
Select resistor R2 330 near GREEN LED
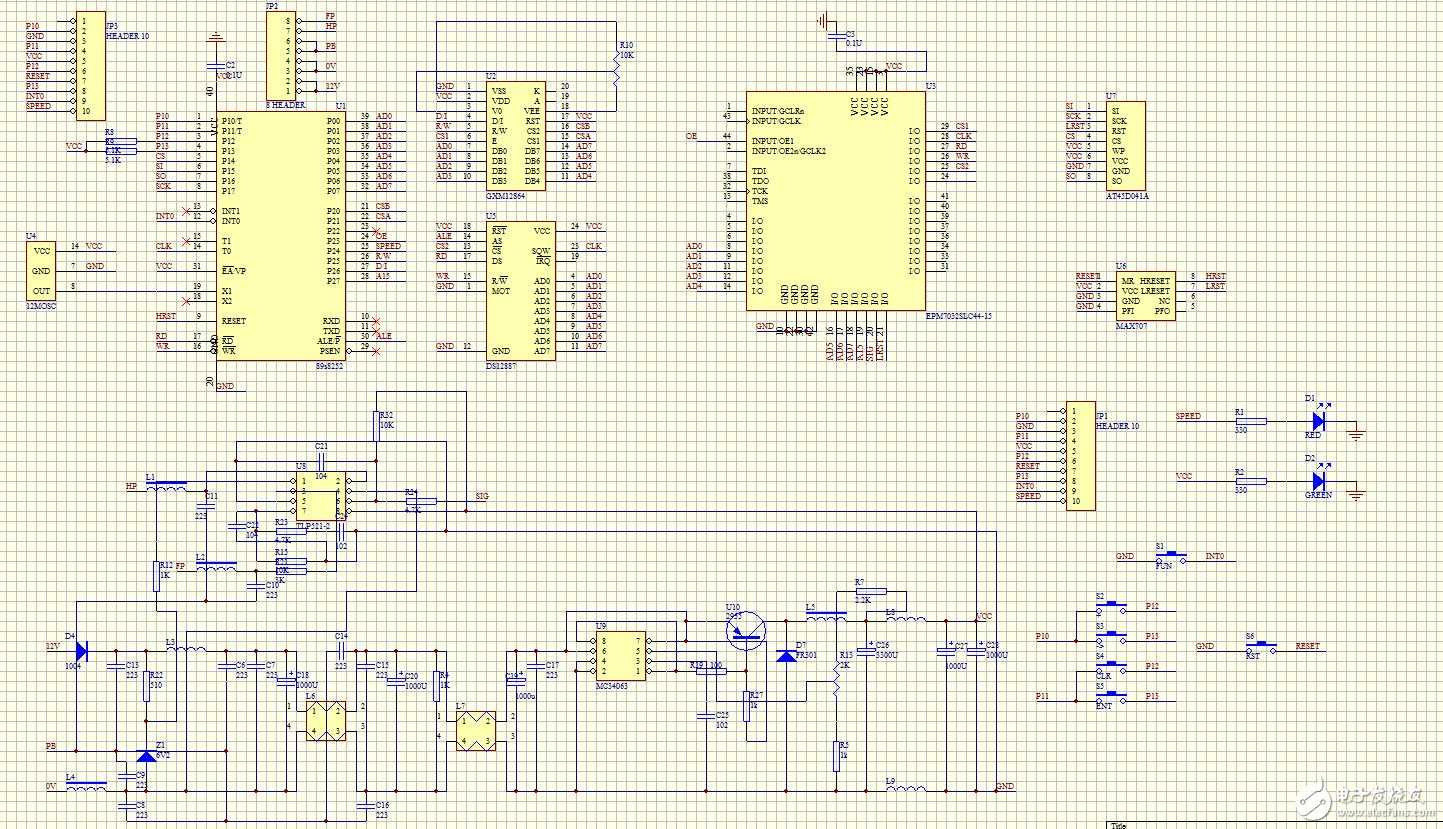(x=1250, y=481)
